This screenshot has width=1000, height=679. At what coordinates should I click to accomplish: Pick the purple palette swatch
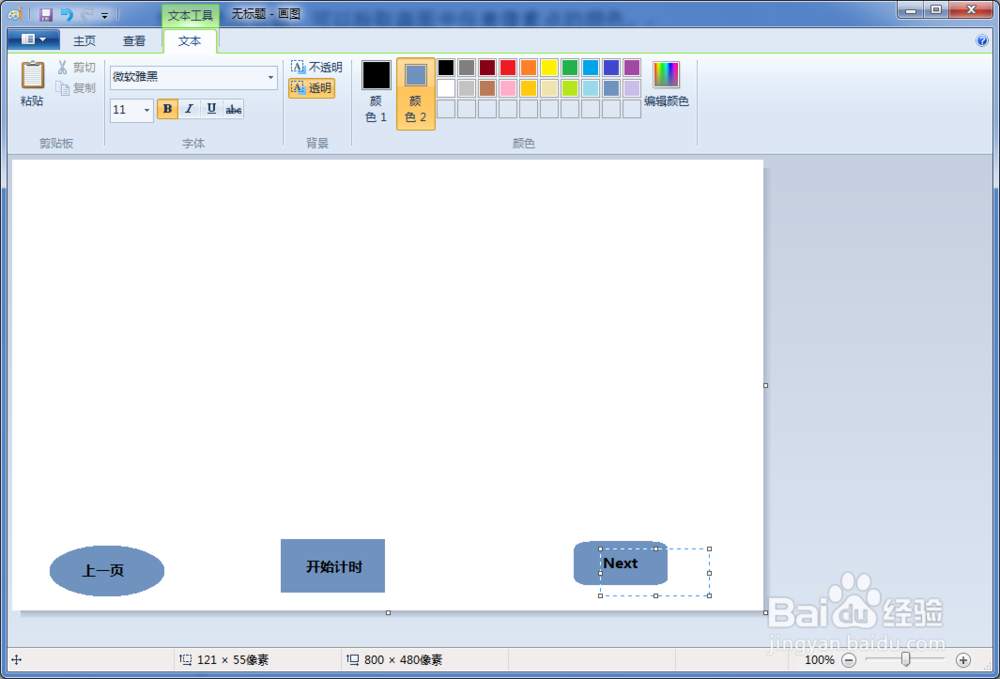pos(631,67)
